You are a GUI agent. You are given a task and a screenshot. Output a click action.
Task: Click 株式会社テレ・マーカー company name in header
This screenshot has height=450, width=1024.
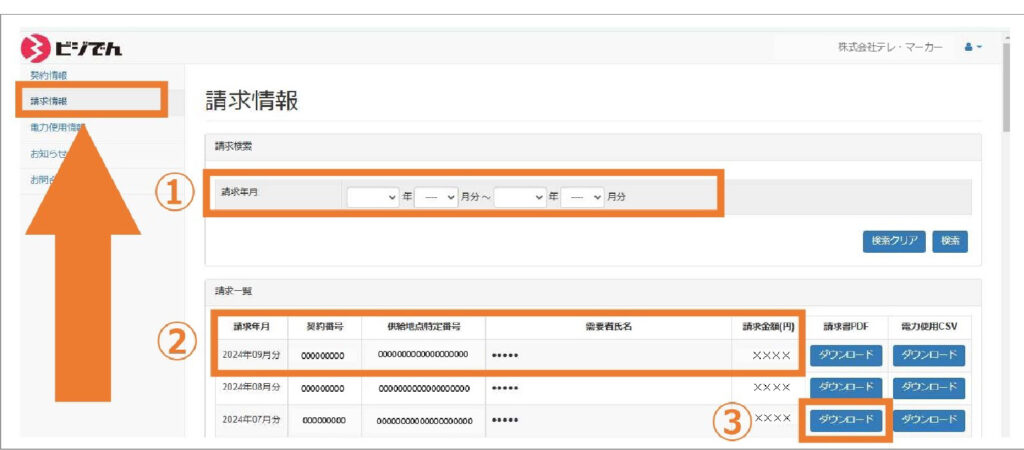click(889, 48)
